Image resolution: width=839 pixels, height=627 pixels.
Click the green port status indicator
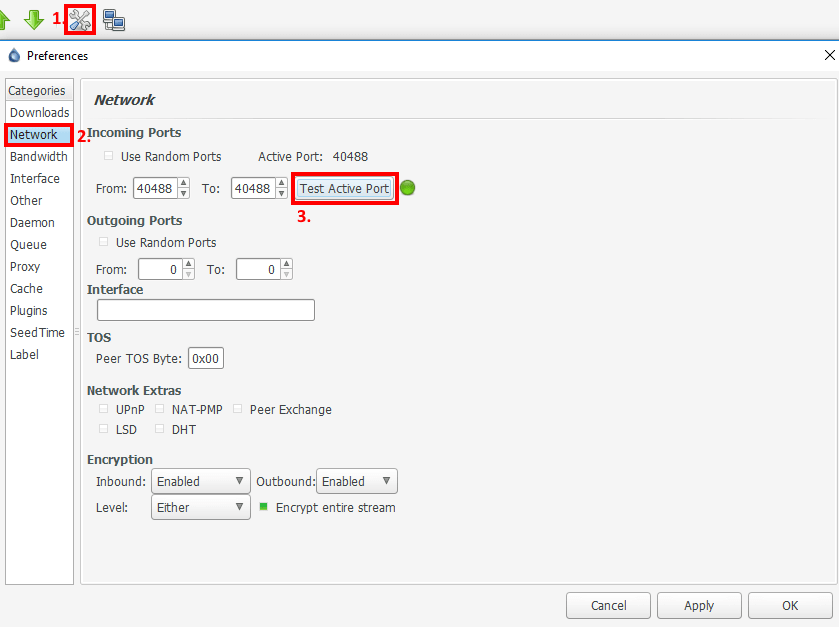pyautogui.click(x=408, y=188)
